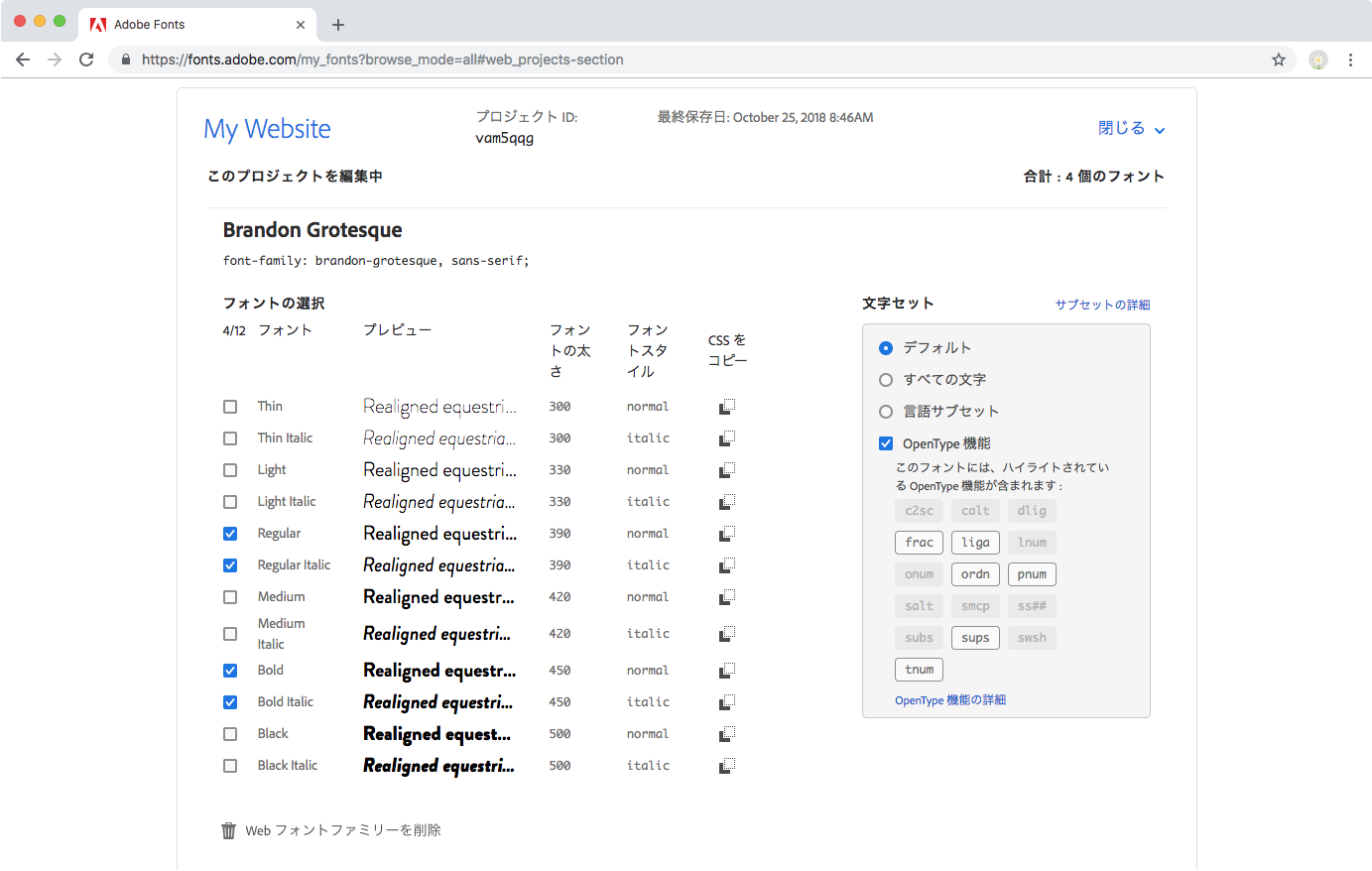
Task: Copy CSS for Regular Italic
Action: pos(727,565)
